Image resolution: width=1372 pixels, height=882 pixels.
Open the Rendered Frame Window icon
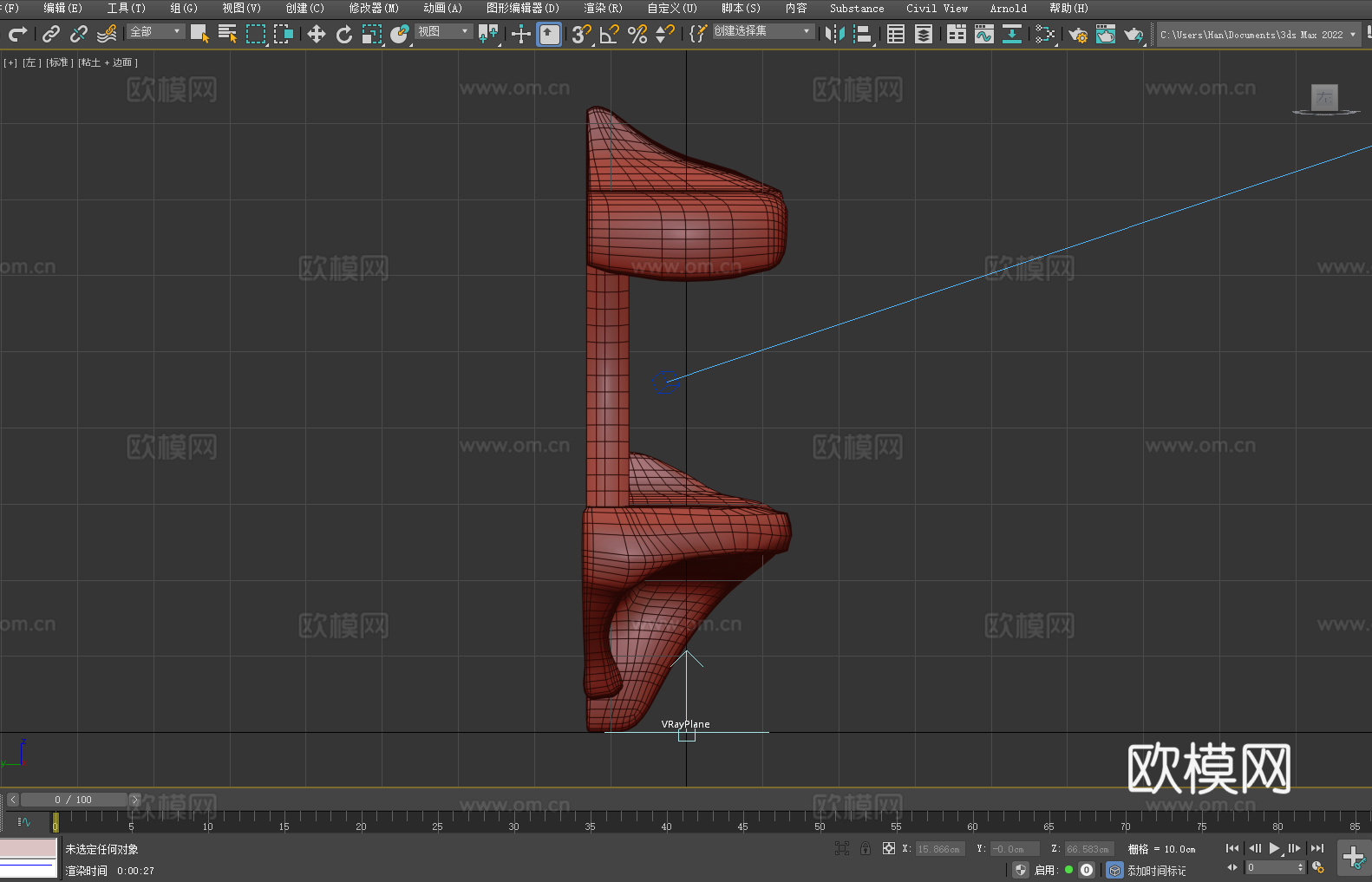(x=1106, y=34)
